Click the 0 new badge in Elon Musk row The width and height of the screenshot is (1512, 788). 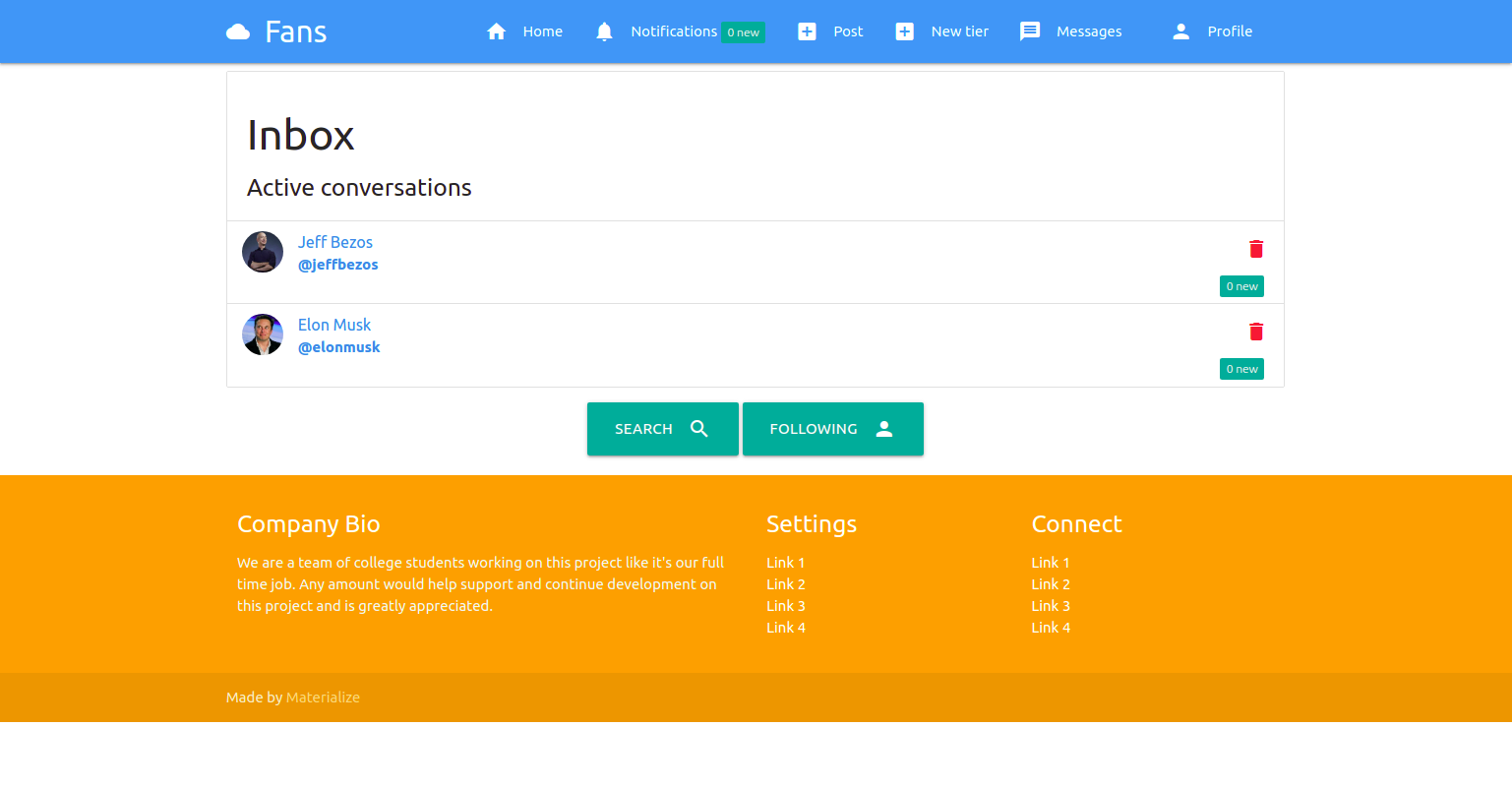(1241, 369)
